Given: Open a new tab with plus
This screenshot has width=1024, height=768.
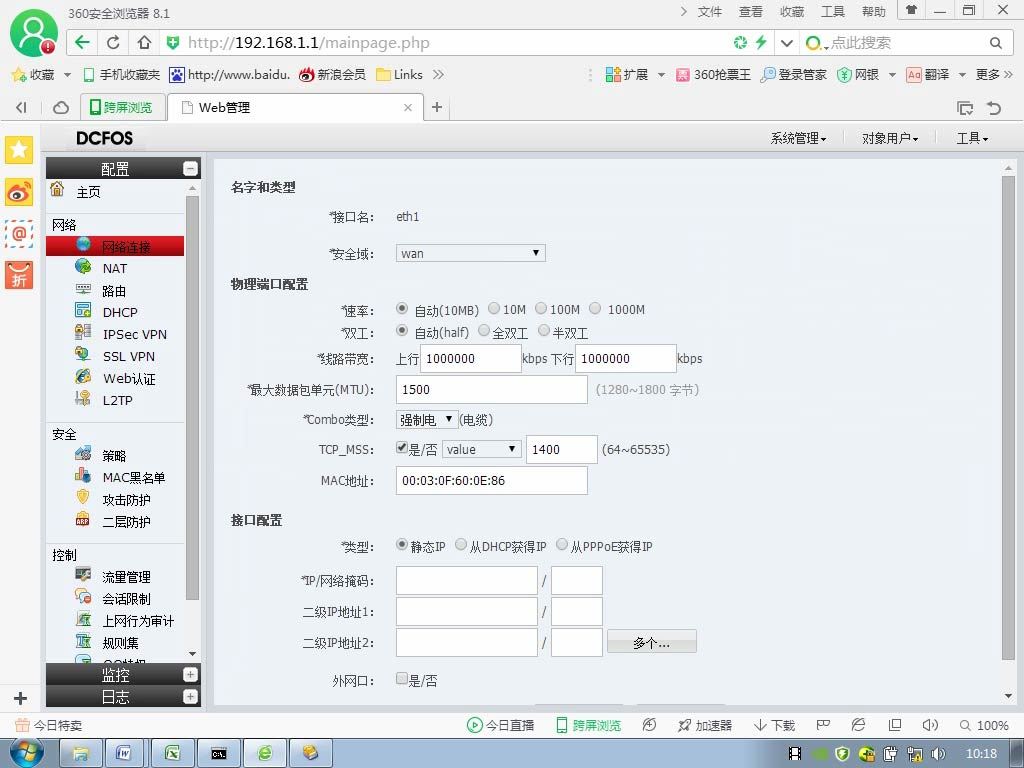Looking at the screenshot, I should 437,107.
